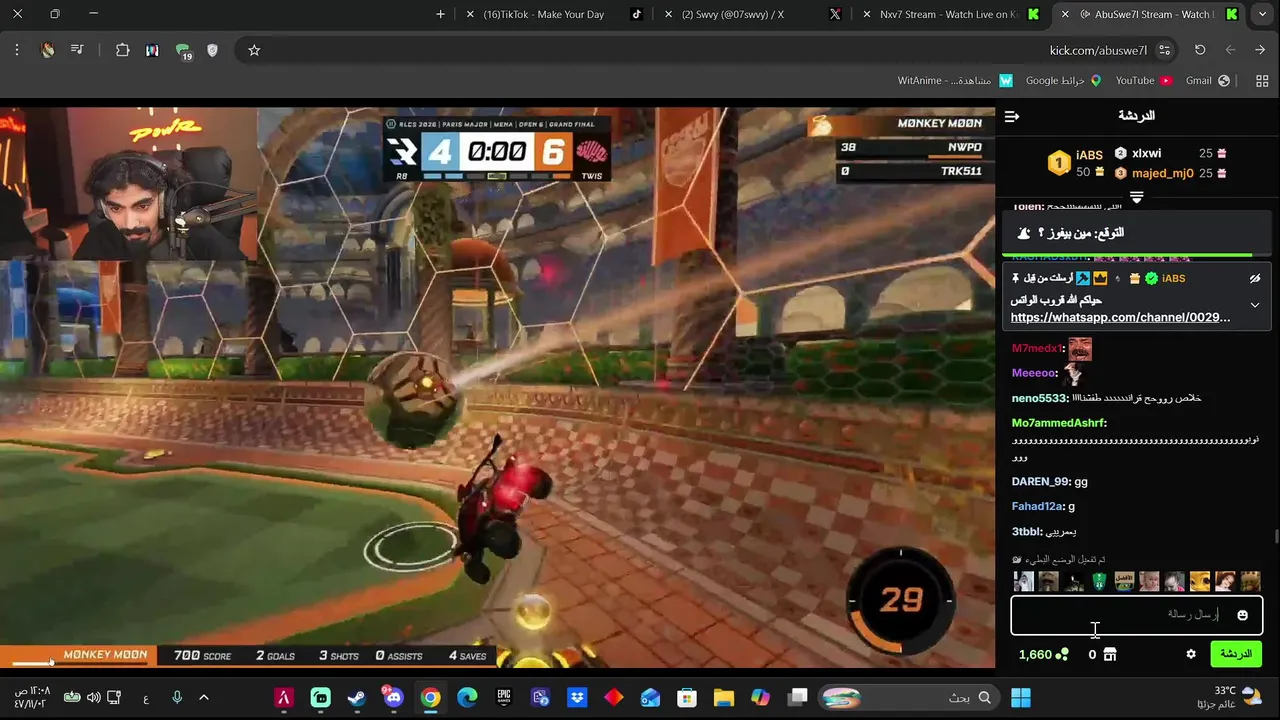This screenshot has height=720, width=1280.
Task: Click username M7medx1 in chat
Action: (x=1037, y=348)
